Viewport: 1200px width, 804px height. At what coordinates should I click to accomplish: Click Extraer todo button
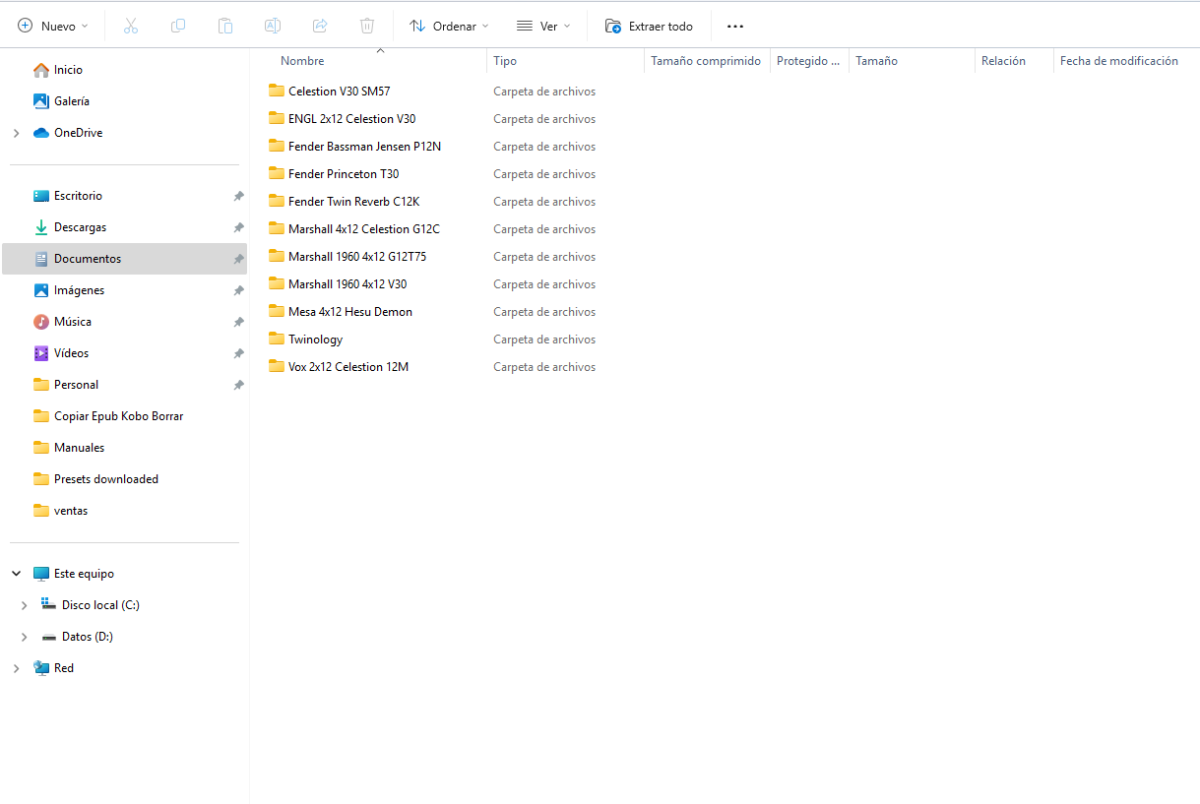(649, 26)
